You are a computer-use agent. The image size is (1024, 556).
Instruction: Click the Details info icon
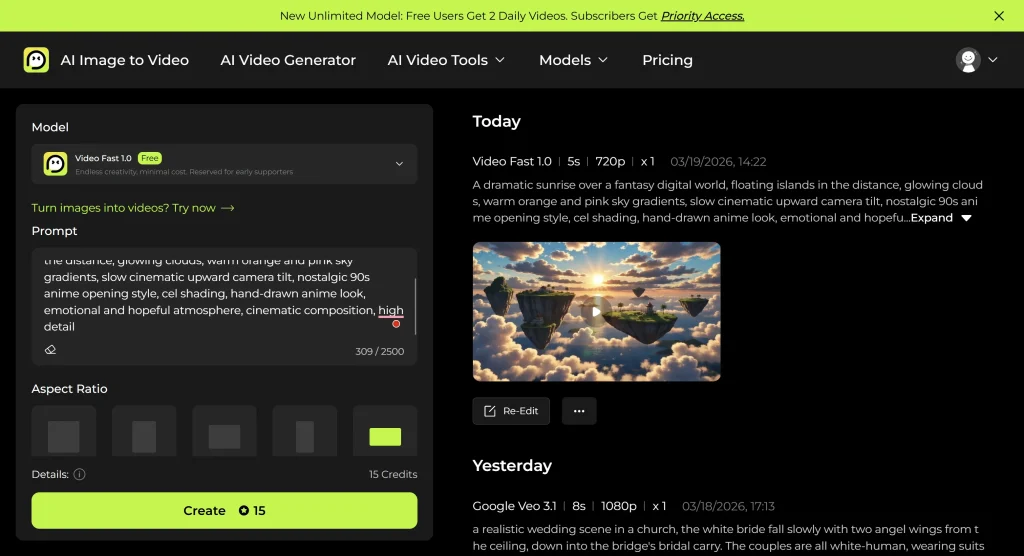coord(80,474)
